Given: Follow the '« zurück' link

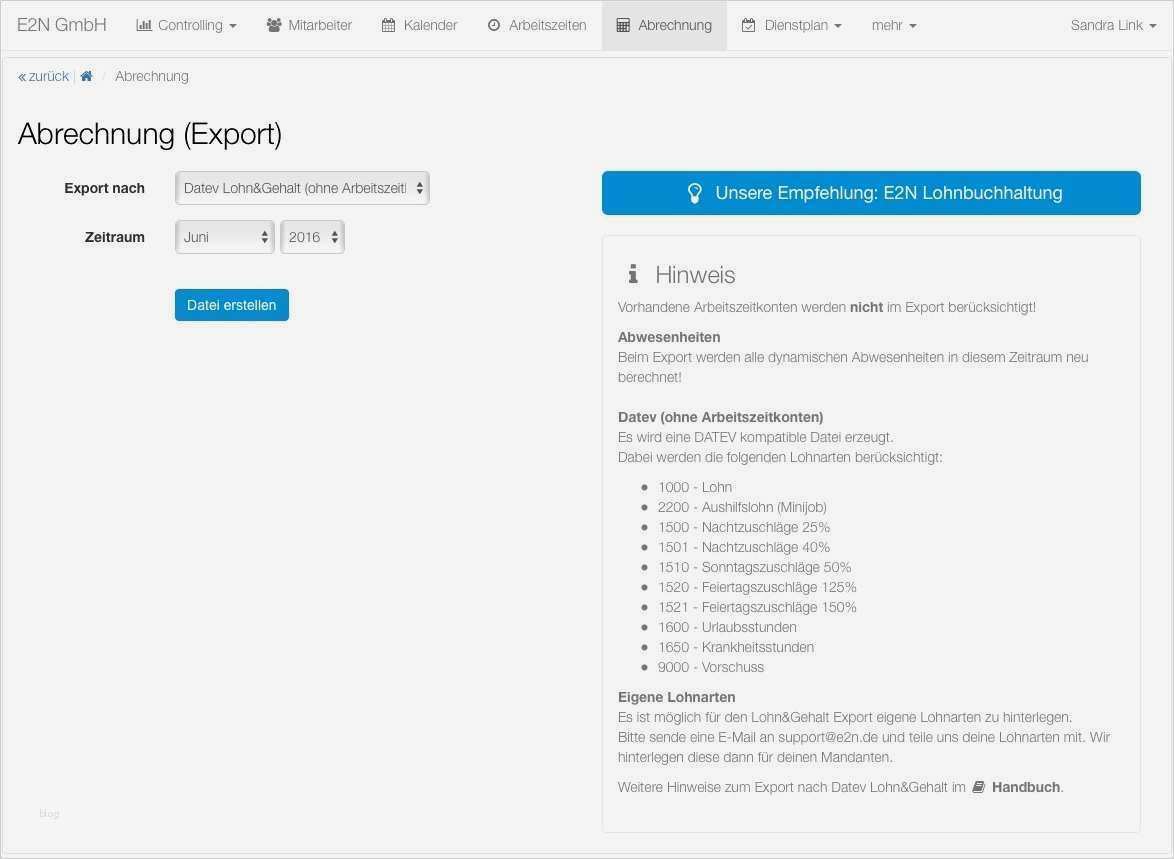Looking at the screenshot, I should [x=43, y=75].
